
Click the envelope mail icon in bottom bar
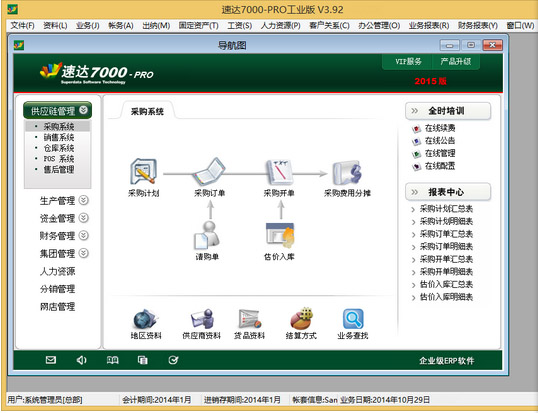(51, 360)
